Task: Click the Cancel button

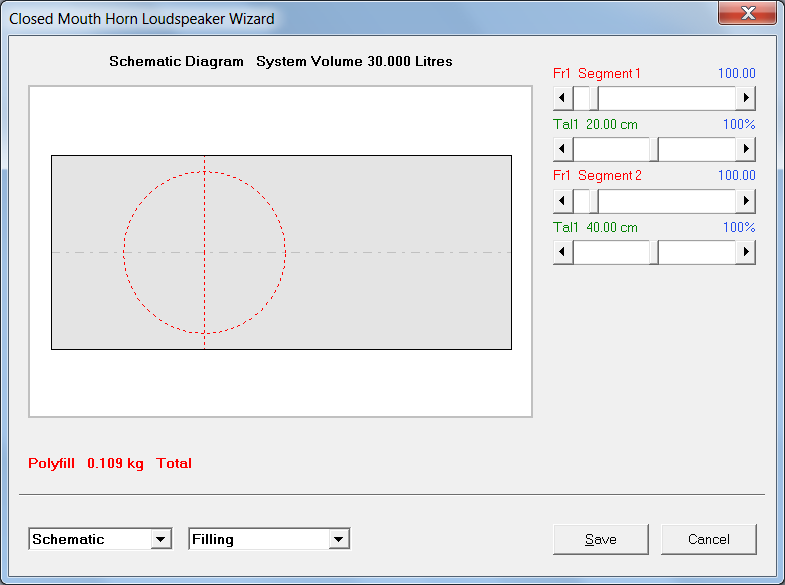Action: click(709, 539)
